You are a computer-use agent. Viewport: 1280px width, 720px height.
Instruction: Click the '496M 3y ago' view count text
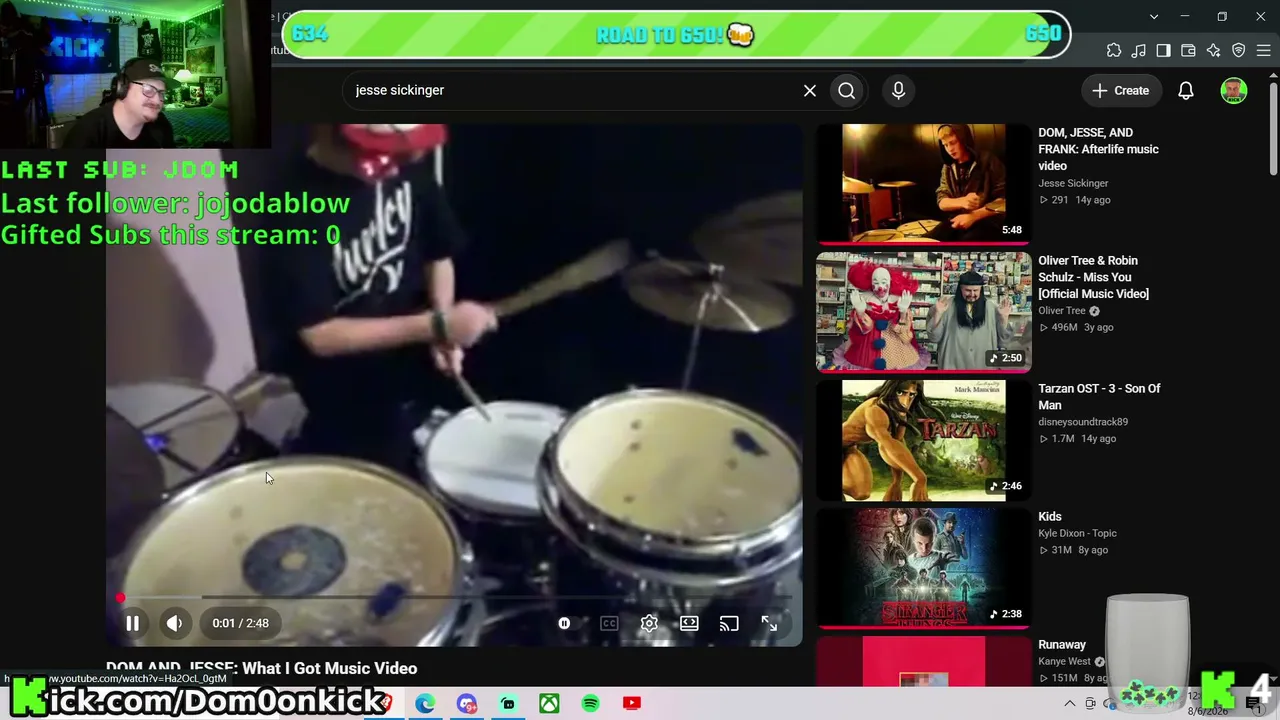pyautogui.click(x=1076, y=327)
